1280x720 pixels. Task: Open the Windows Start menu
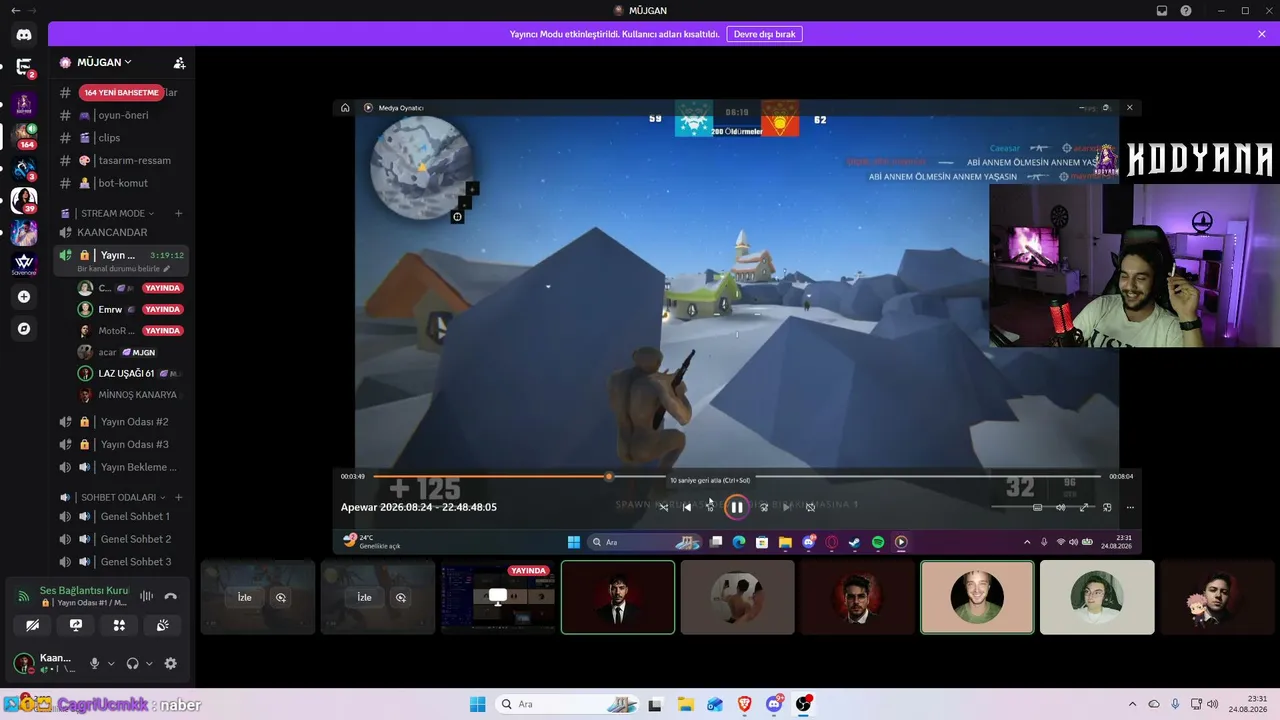[477, 704]
